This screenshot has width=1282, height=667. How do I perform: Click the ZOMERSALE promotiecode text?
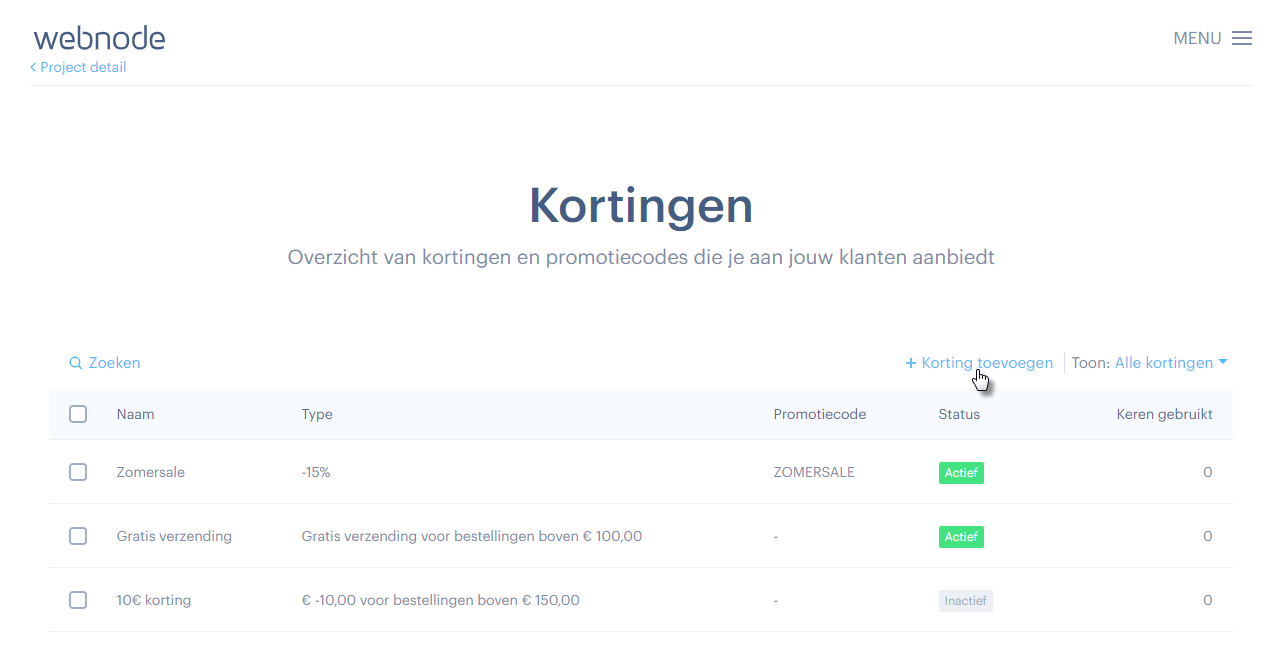click(814, 472)
